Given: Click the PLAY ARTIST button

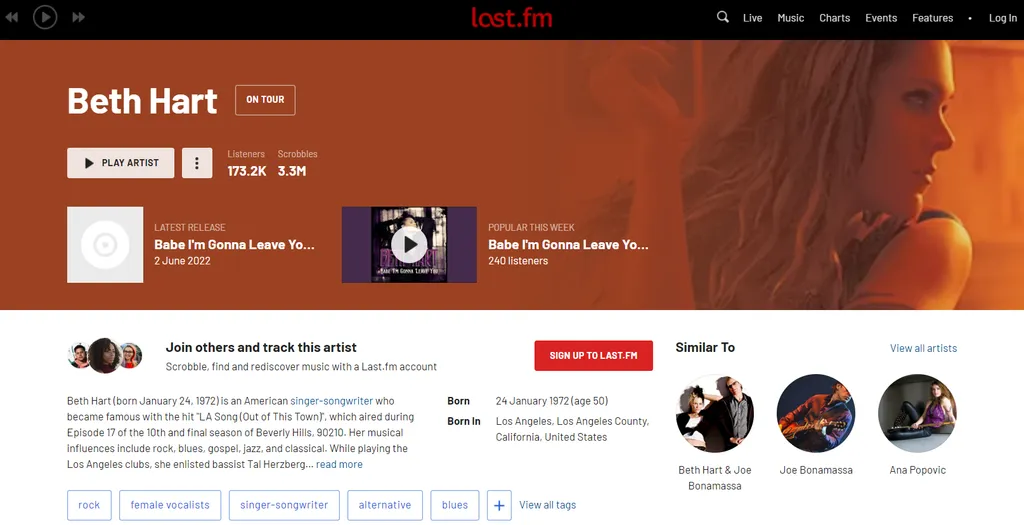Looking at the screenshot, I should pyautogui.click(x=121, y=163).
